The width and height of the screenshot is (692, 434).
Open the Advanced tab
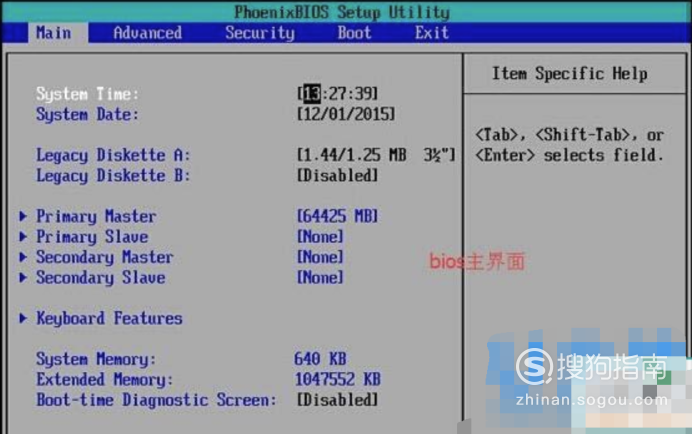pos(147,33)
